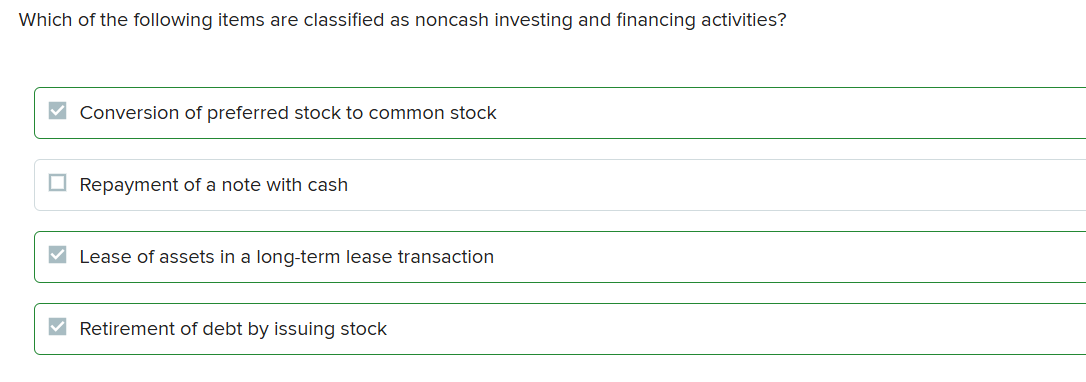Uncheck the Conversion of preferred stock checkbox

[57, 111]
